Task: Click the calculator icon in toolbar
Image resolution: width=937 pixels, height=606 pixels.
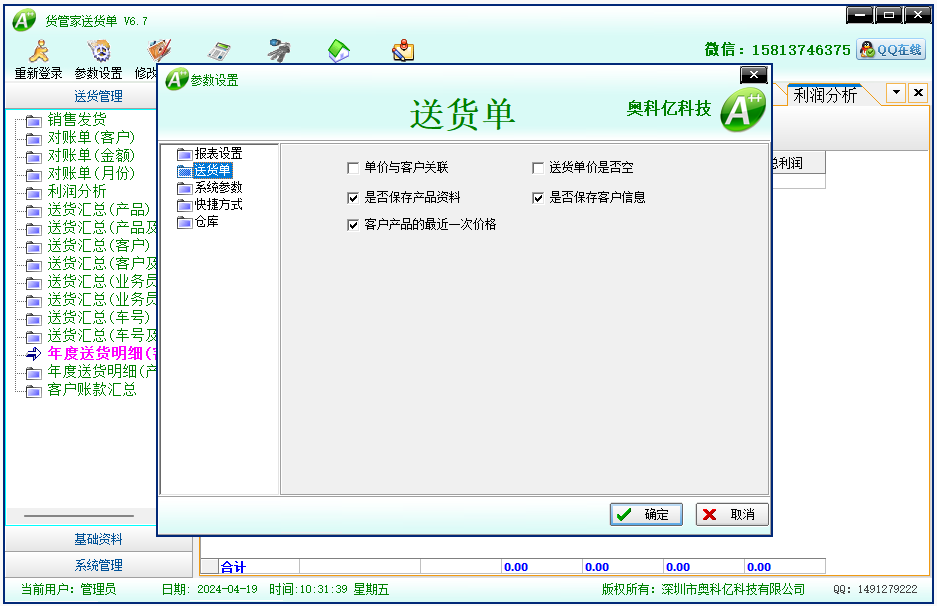Action: tap(219, 50)
